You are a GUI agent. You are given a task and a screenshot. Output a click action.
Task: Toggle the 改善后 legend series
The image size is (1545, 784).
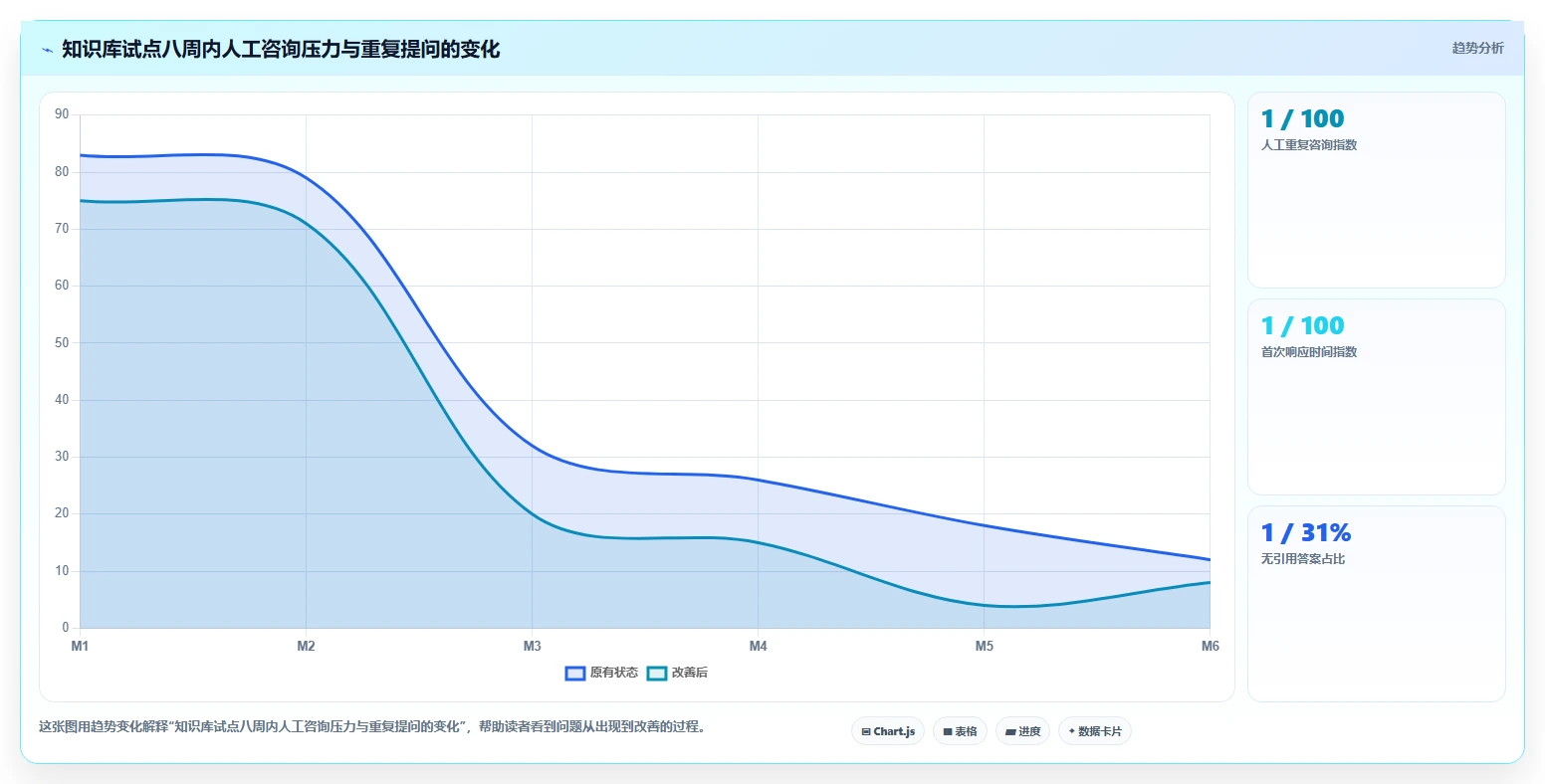pyautogui.click(x=677, y=673)
